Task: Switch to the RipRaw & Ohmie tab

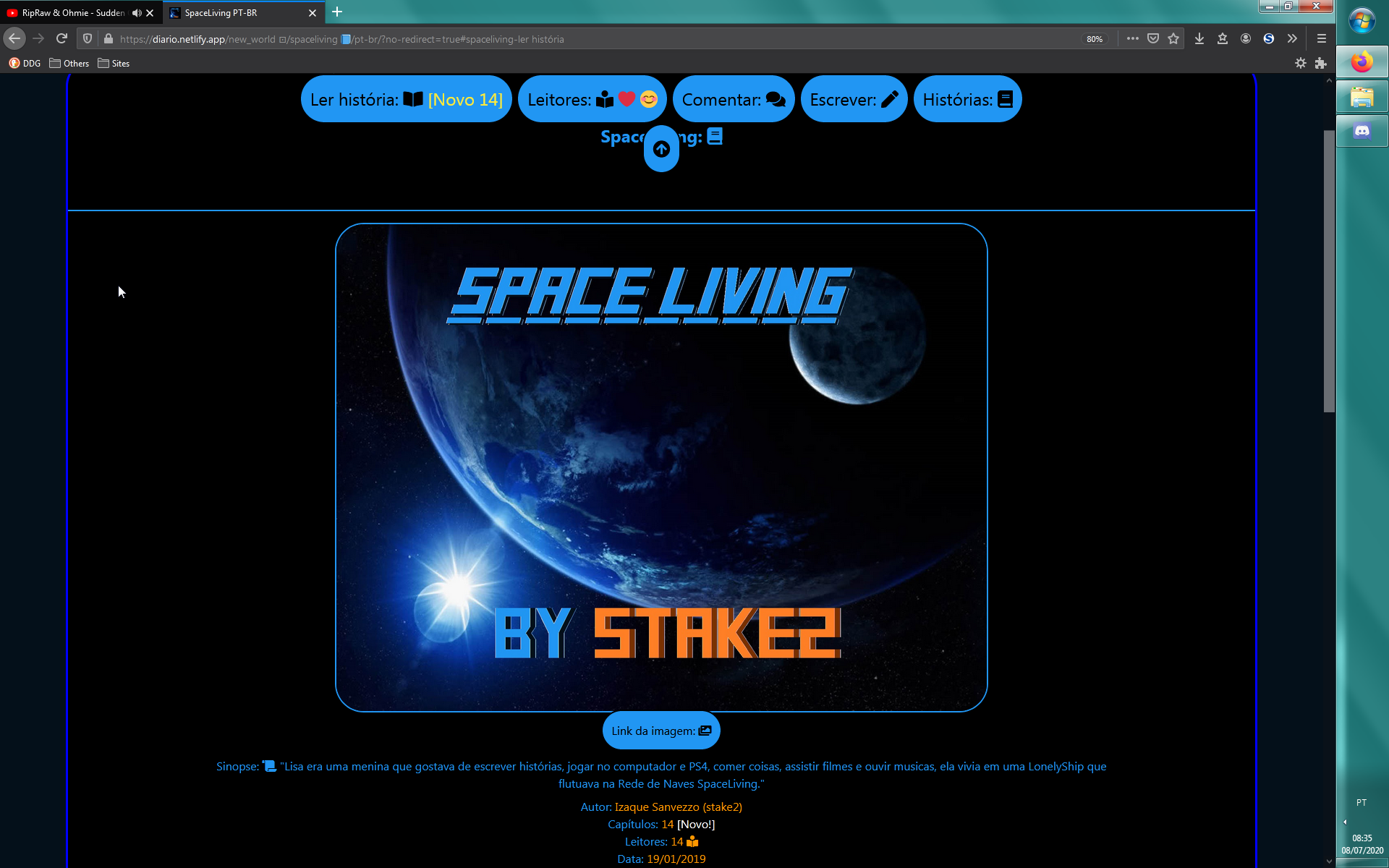Action: coord(72,13)
